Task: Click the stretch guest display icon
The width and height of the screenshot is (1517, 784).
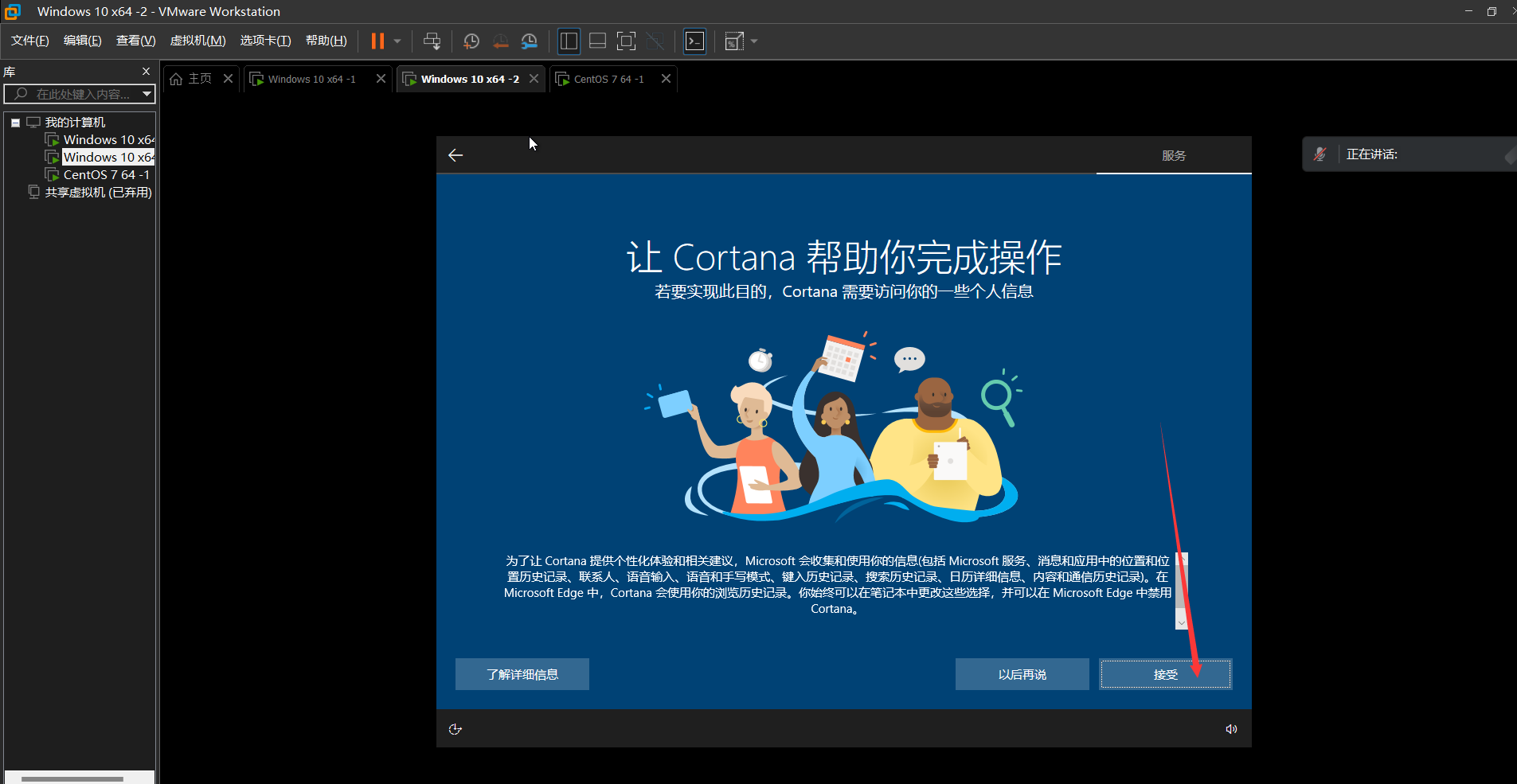Action: 734,41
